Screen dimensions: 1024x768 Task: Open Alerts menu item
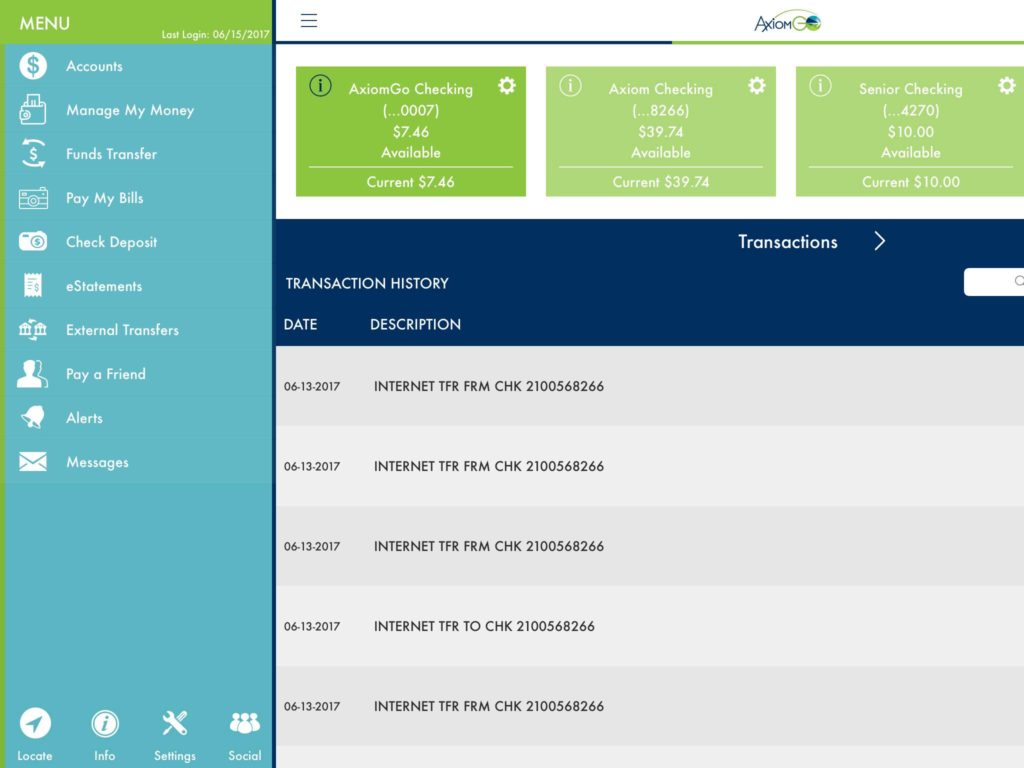[138, 417]
